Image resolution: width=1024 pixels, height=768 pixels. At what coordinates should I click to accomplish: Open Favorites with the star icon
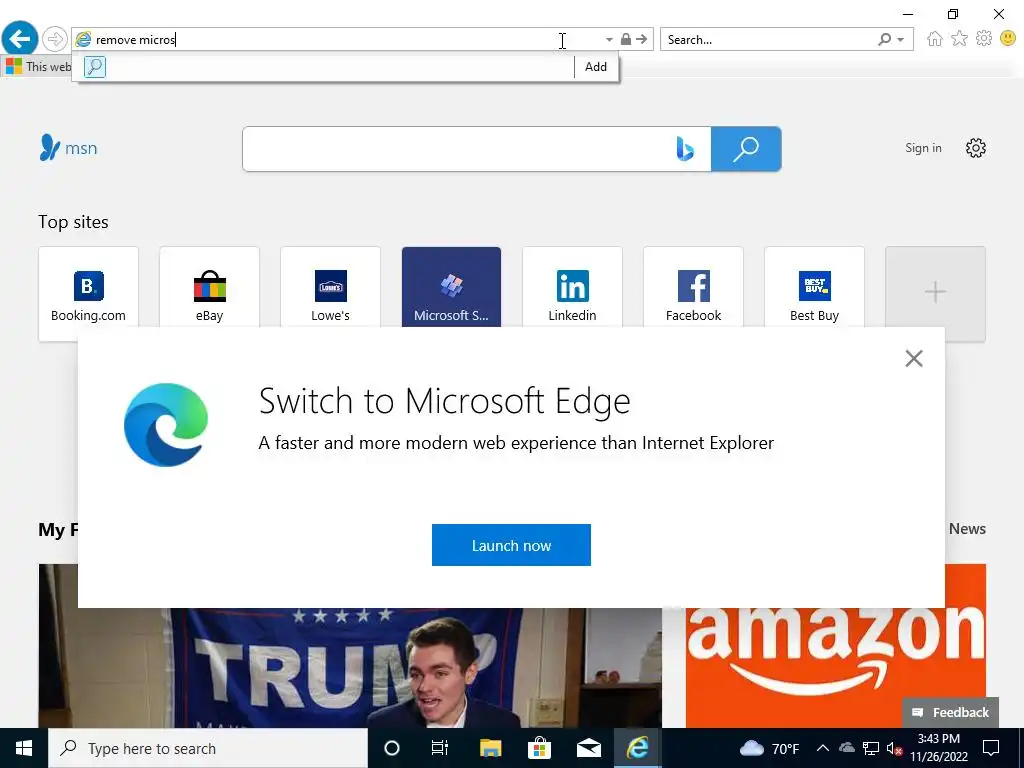tap(959, 39)
